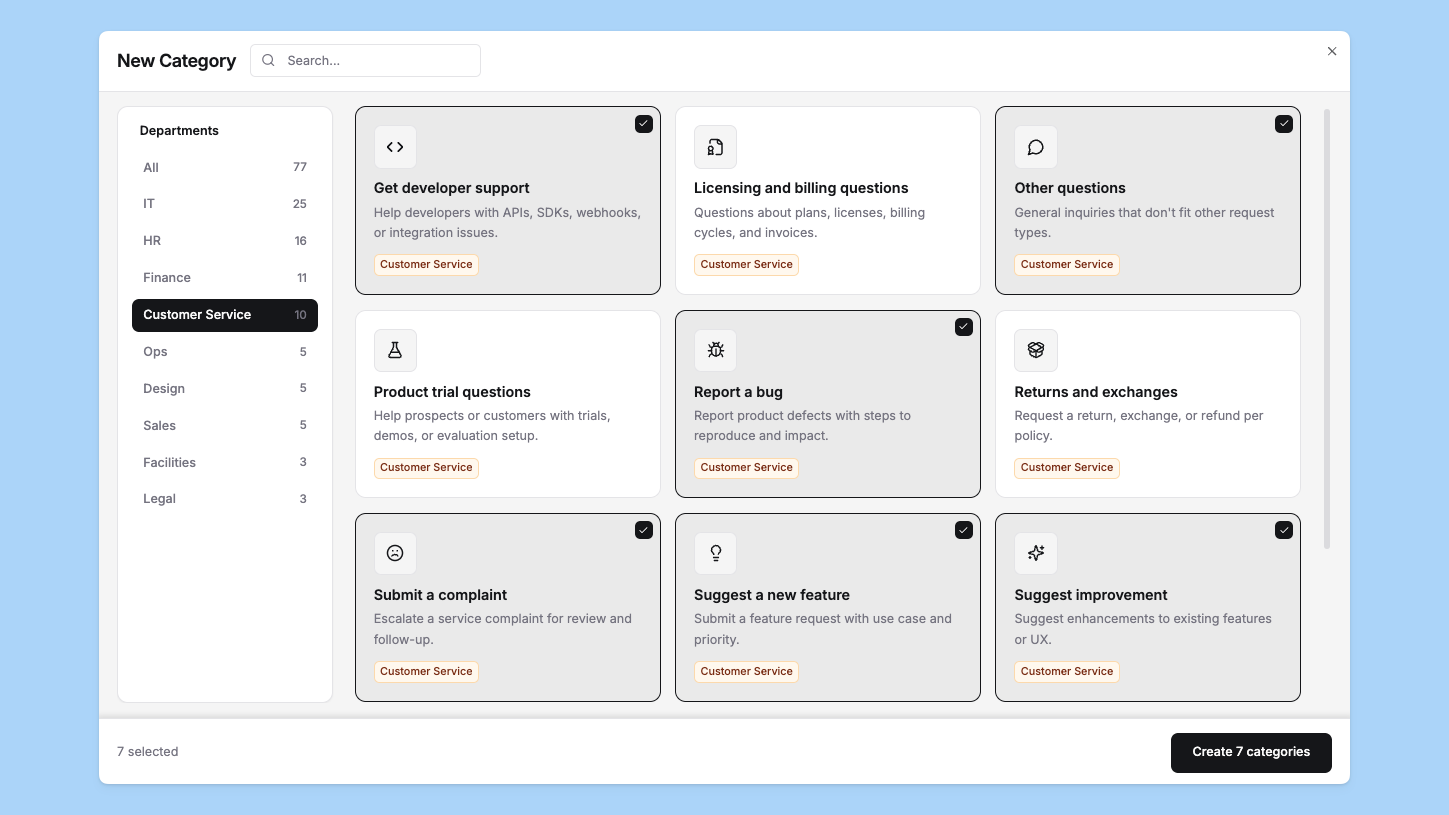Click the sparkles Suggest improvement icon
The width and height of the screenshot is (1449, 815).
tap(1035, 554)
